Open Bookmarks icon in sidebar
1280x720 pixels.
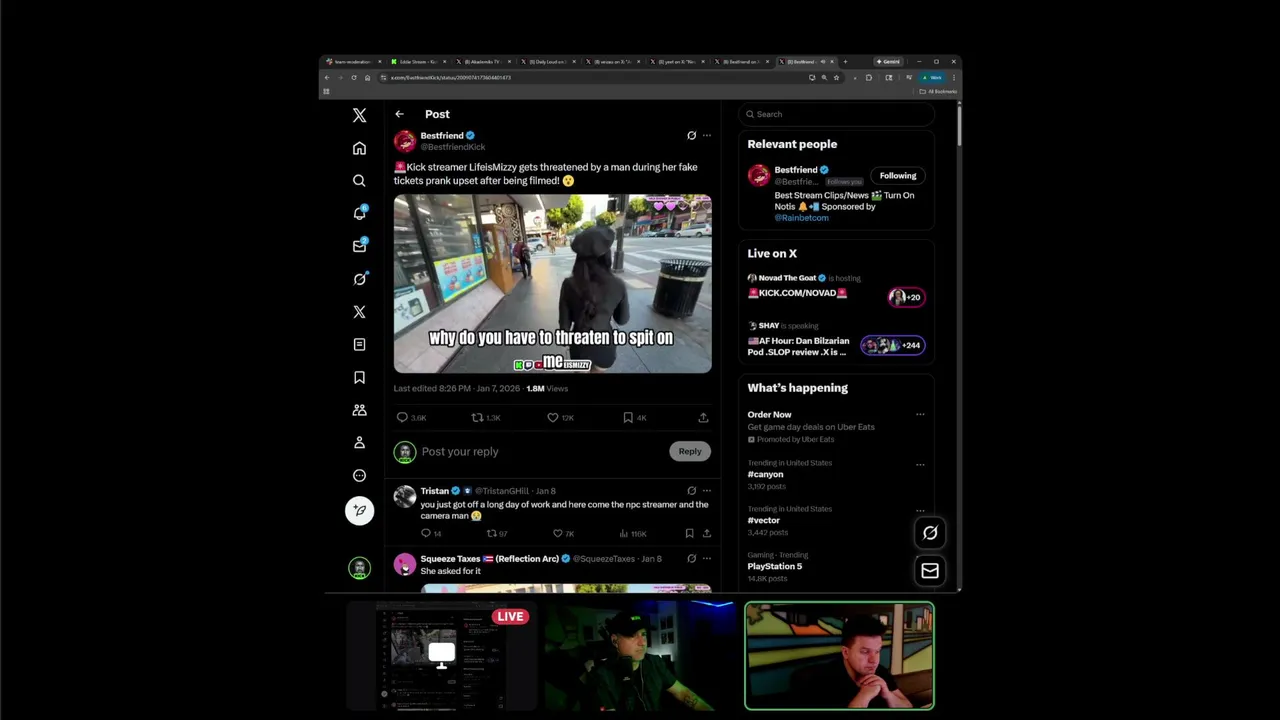tap(359, 377)
